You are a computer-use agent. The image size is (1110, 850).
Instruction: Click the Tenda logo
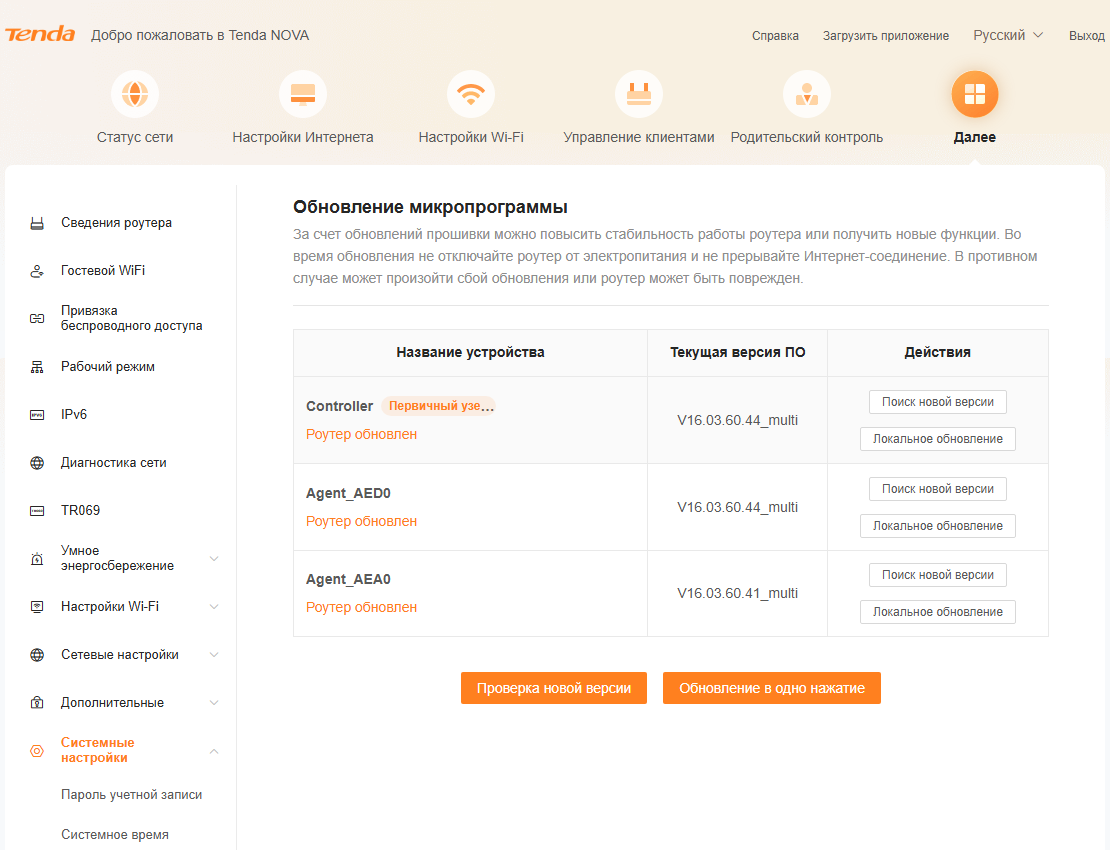40,35
